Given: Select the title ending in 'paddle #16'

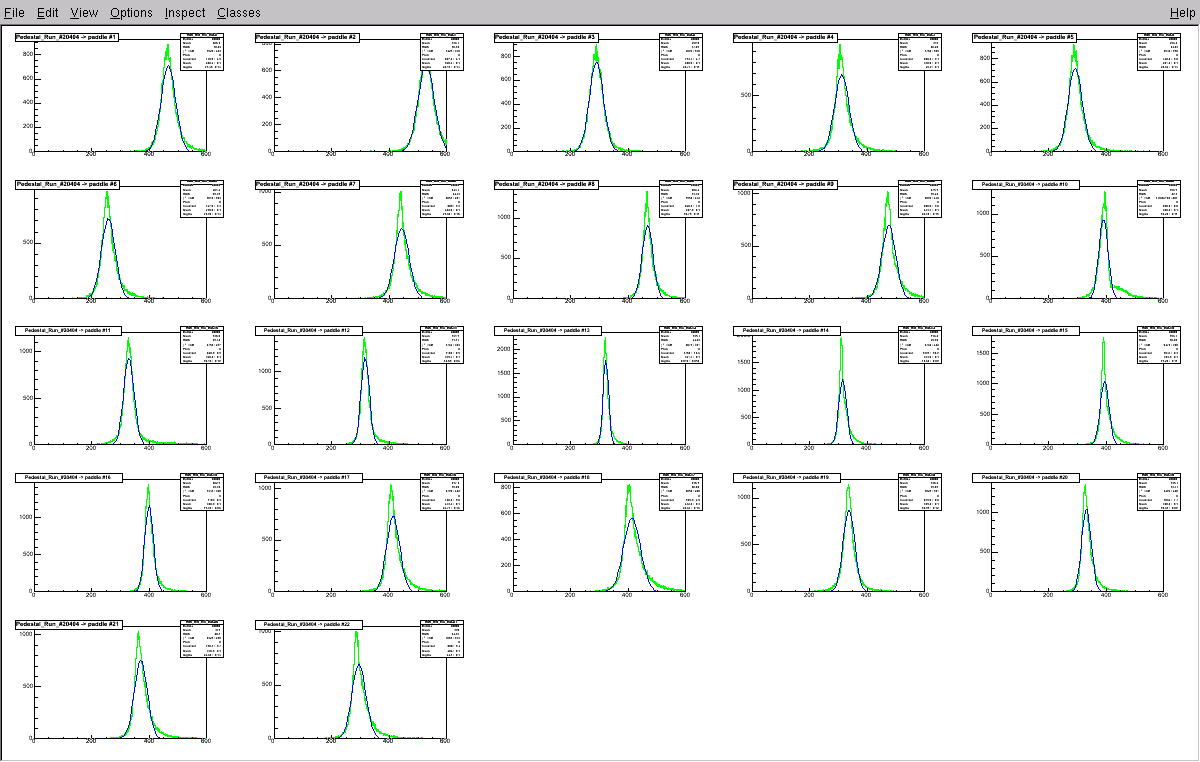Looking at the screenshot, I should pos(68,478).
